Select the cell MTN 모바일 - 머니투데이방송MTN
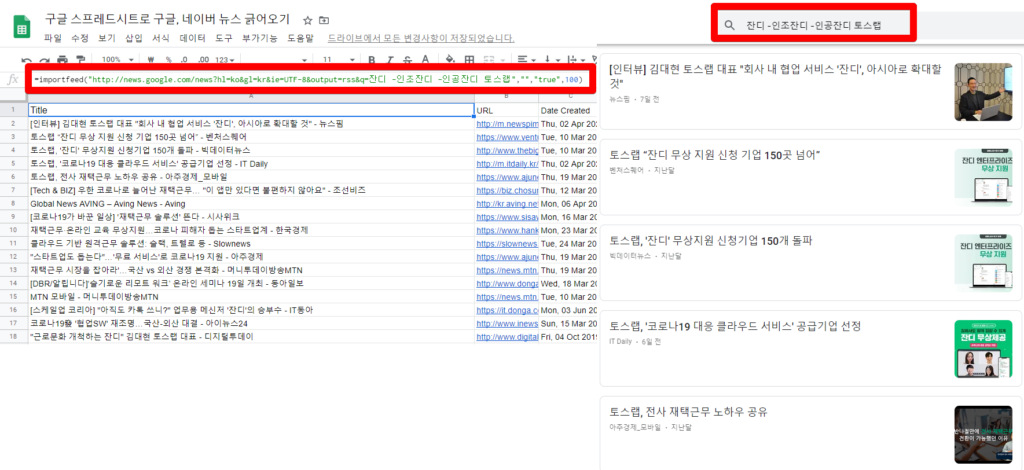This screenshot has height=470, width=1024. [x=251, y=297]
